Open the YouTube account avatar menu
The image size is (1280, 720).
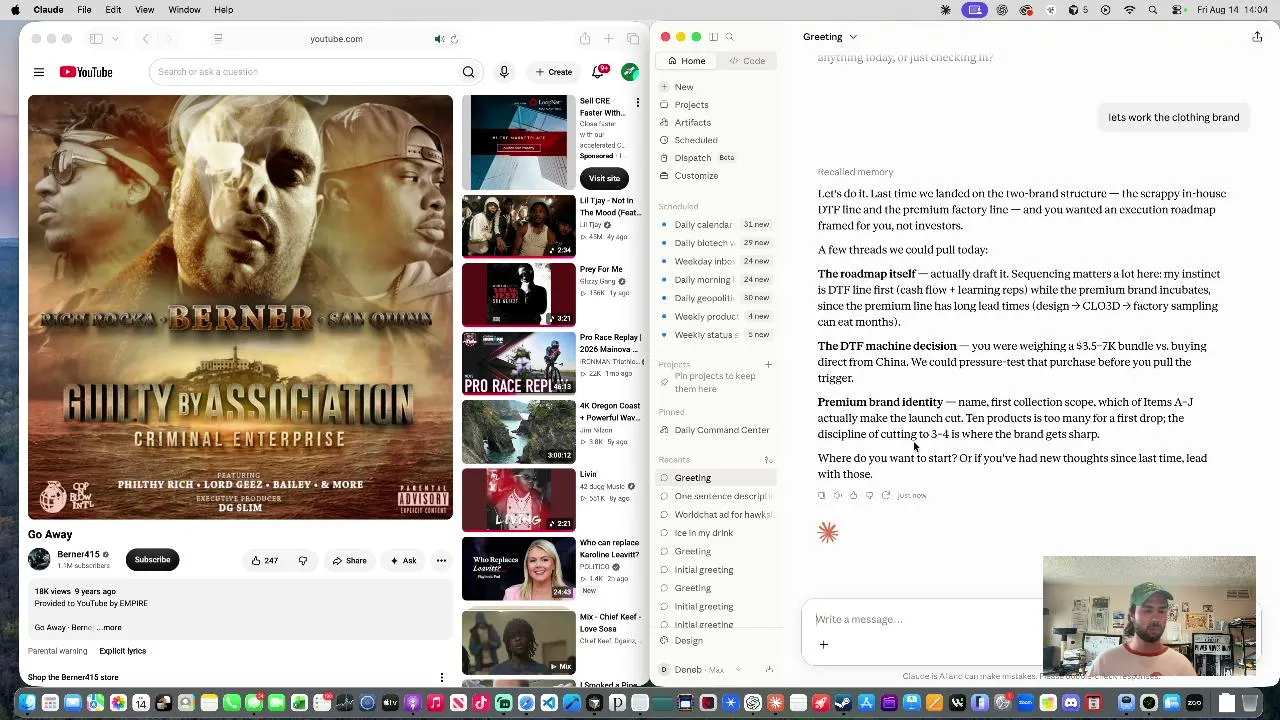pos(630,72)
